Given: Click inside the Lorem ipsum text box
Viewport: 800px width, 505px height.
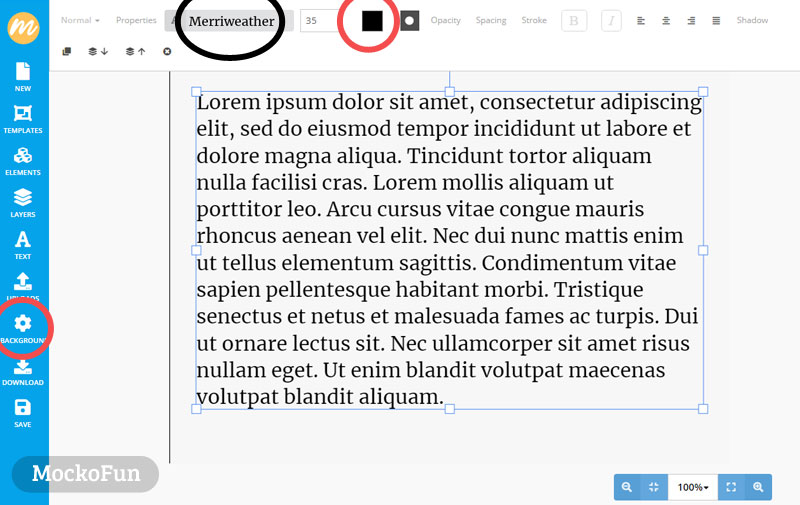Looking at the screenshot, I should tap(449, 250).
